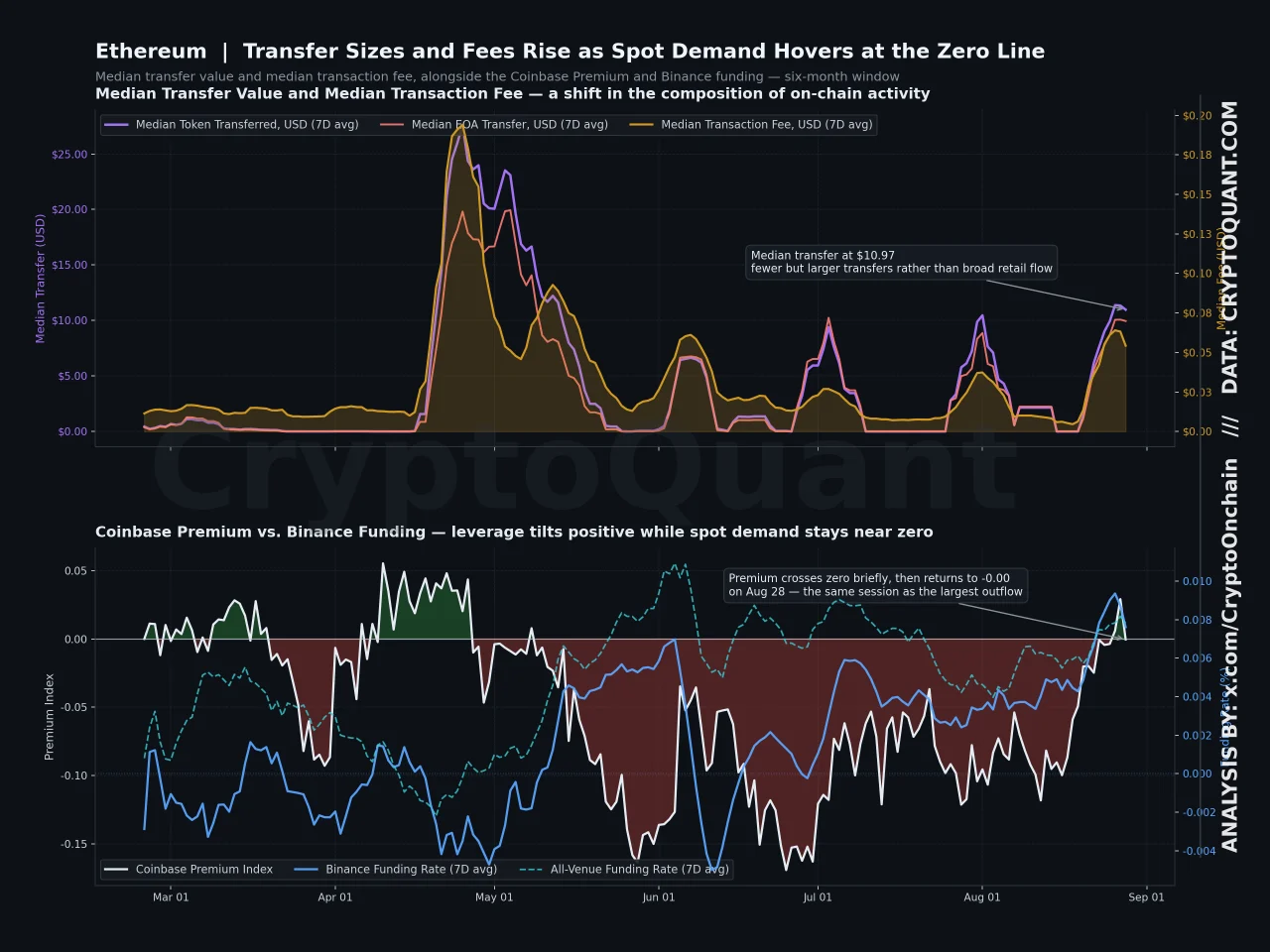The image size is (1270, 952).
Task: Click the '$0.15' tick on the fee axis
Action: (1197, 195)
